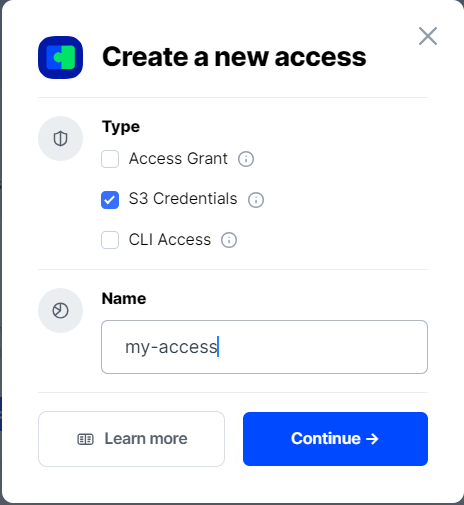Viewport: 464px width, 505px height.
Task: Proceed with the Continue button
Action: point(335,439)
